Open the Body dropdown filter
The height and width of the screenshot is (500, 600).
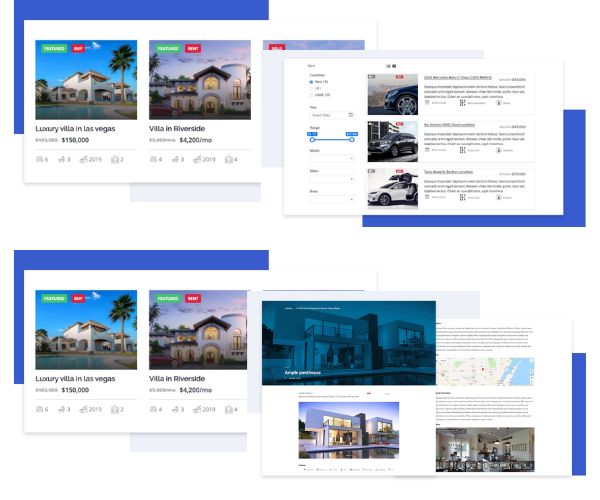pyautogui.click(x=332, y=198)
